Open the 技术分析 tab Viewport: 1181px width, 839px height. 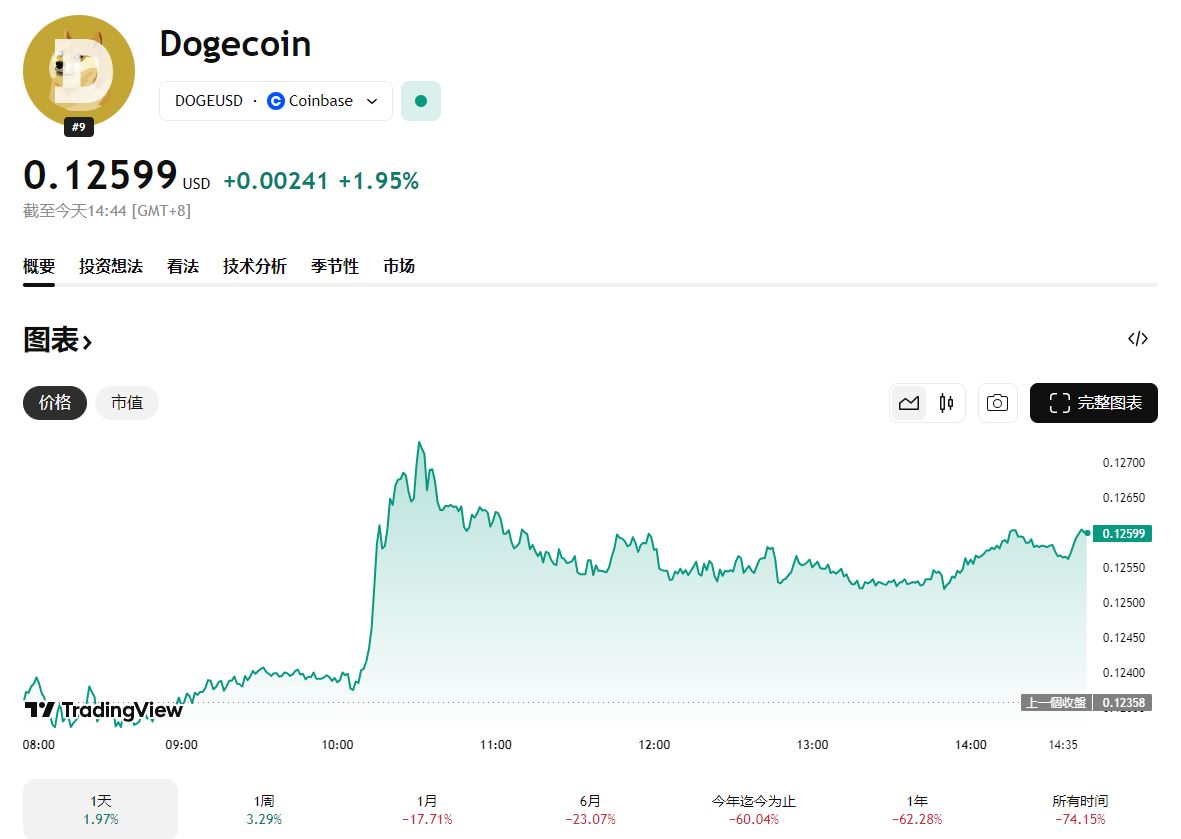pyautogui.click(x=254, y=266)
